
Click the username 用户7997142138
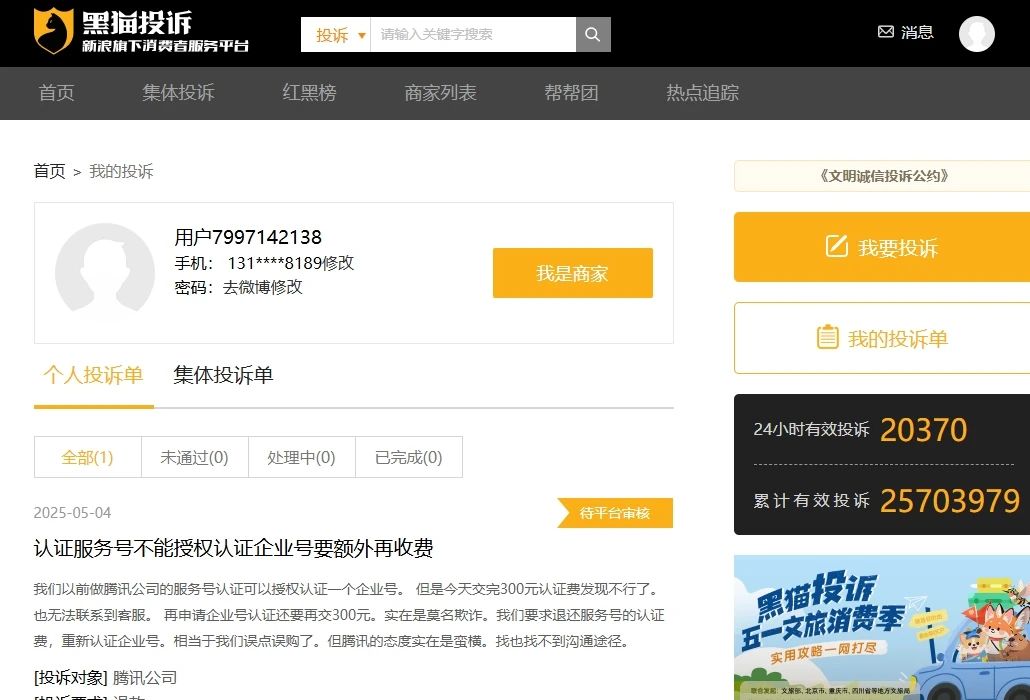pyautogui.click(x=248, y=237)
